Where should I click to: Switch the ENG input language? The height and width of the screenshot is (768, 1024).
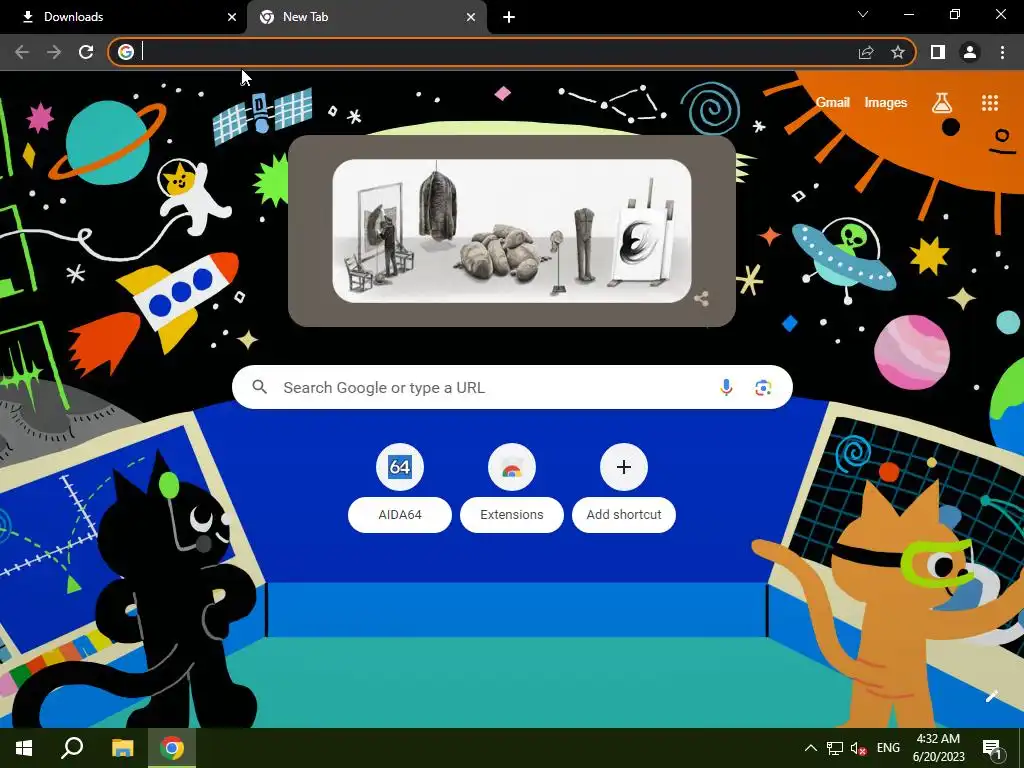pos(888,748)
